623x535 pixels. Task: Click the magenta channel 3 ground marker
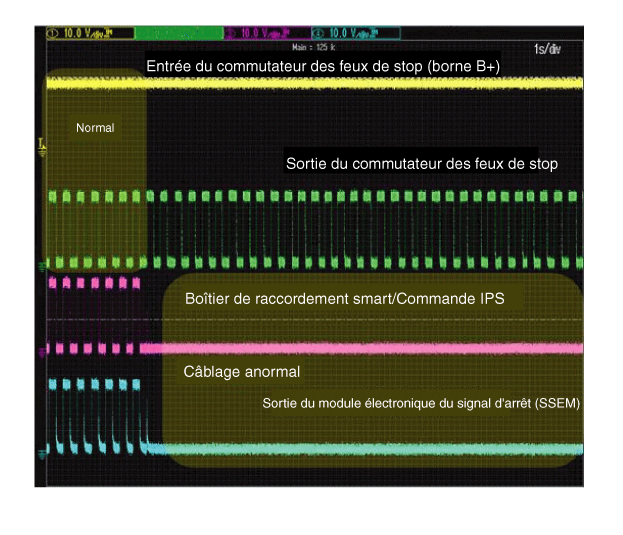[x=42, y=352]
